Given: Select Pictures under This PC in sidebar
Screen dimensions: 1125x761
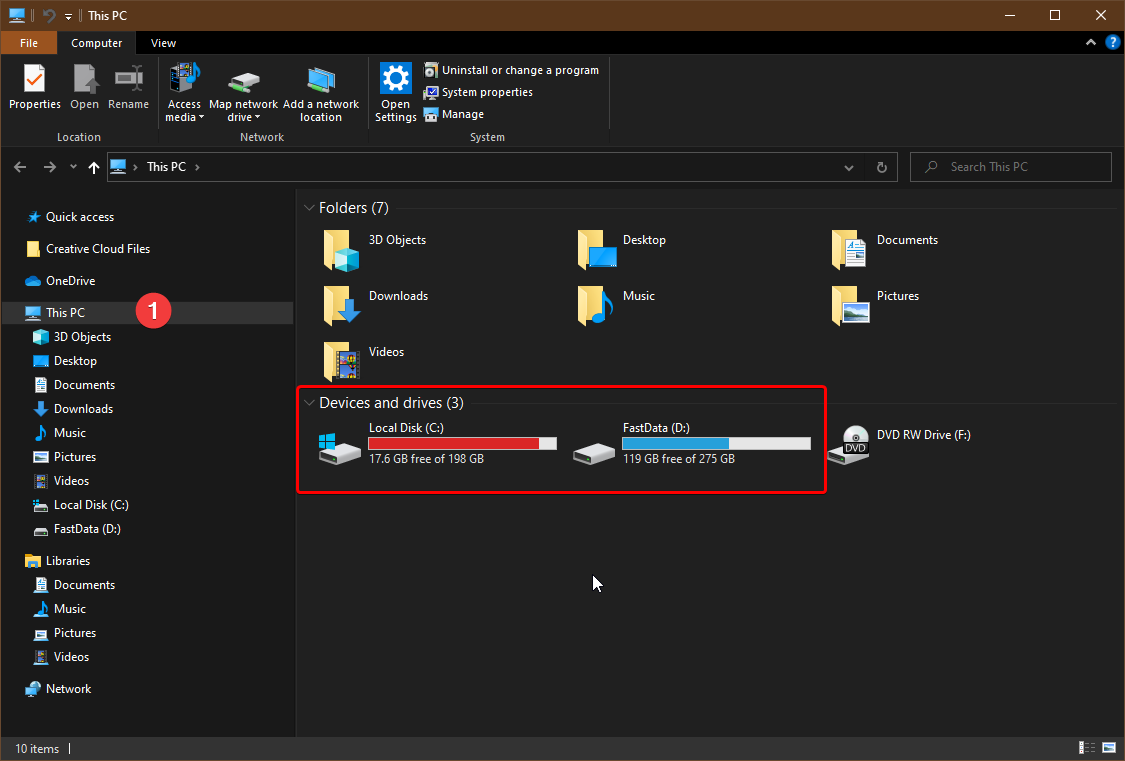Looking at the screenshot, I should click(x=65, y=457).
